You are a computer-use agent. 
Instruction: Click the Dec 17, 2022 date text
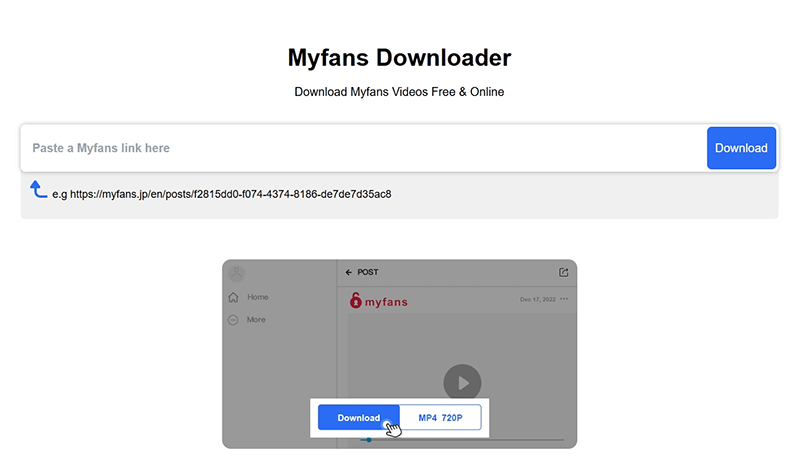538,300
